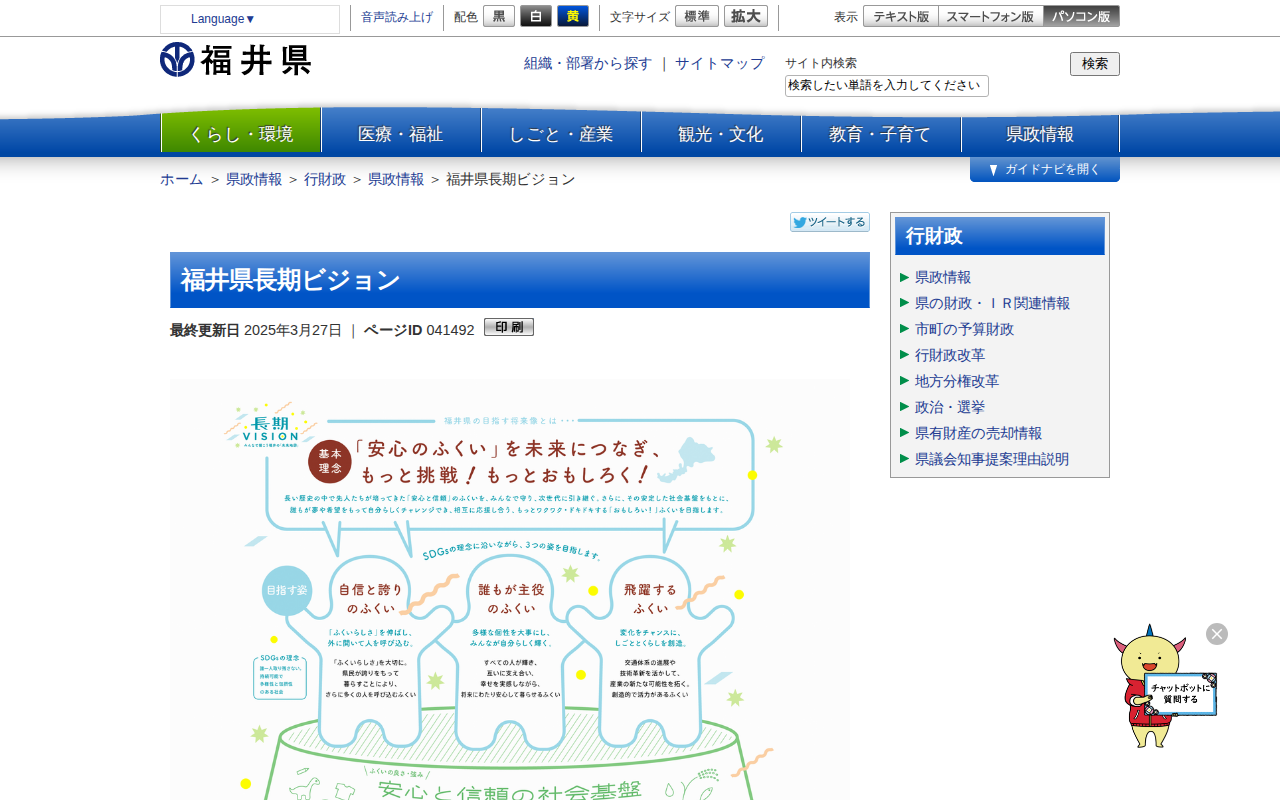Open the 観光・文化 tab

click(721, 134)
